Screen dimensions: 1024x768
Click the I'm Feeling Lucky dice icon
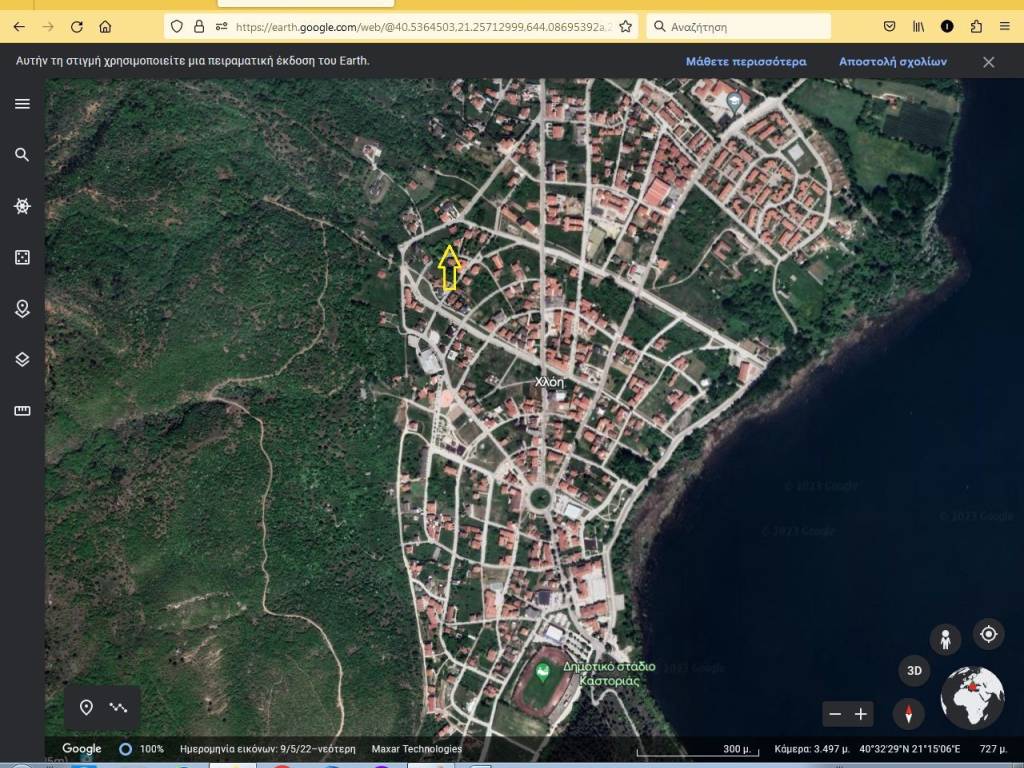tap(22, 257)
